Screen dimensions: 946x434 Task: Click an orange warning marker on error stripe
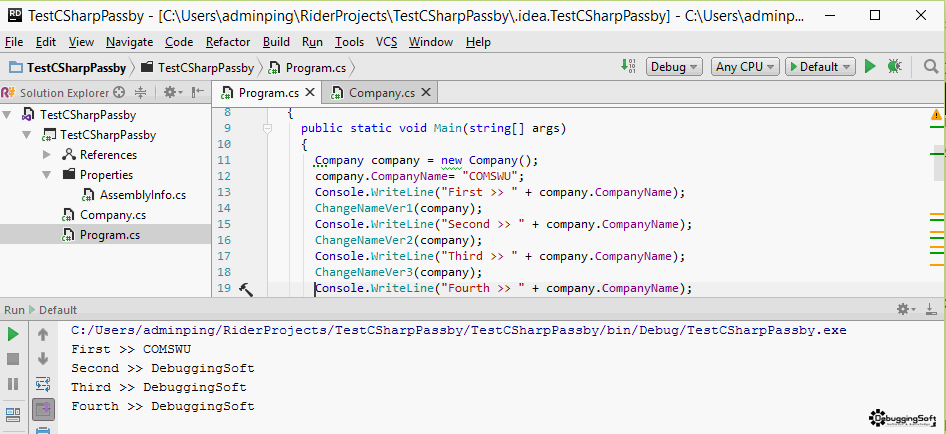click(937, 214)
